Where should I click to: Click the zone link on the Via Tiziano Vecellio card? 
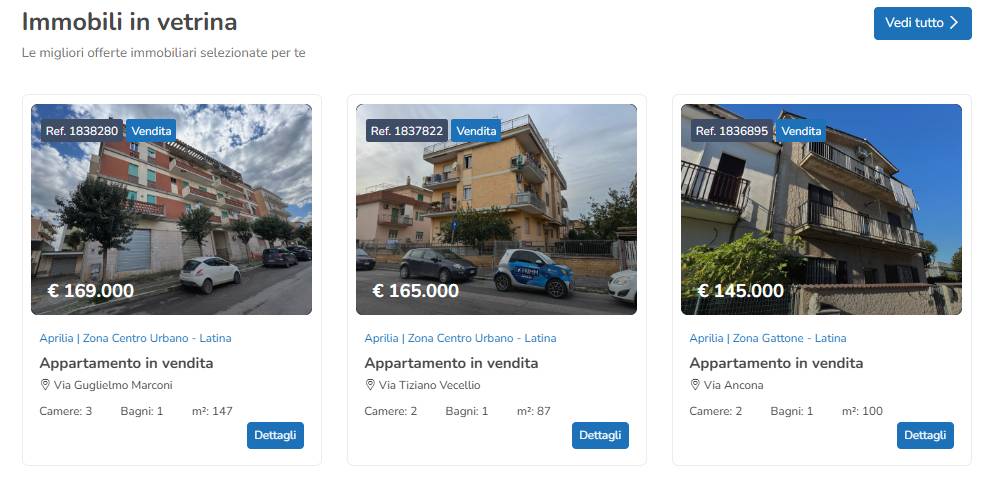pyautogui.click(x=460, y=338)
